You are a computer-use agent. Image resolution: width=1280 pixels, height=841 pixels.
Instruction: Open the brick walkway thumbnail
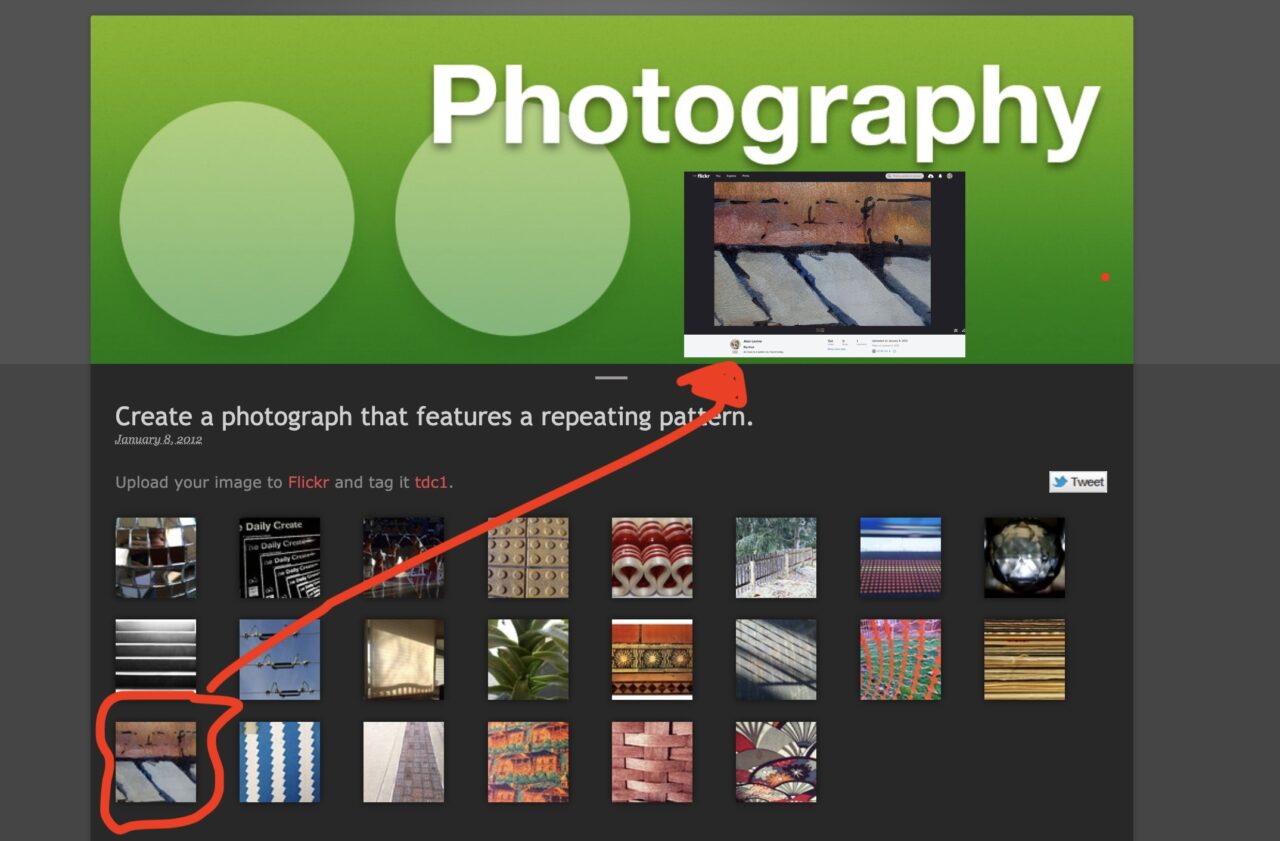pos(404,762)
